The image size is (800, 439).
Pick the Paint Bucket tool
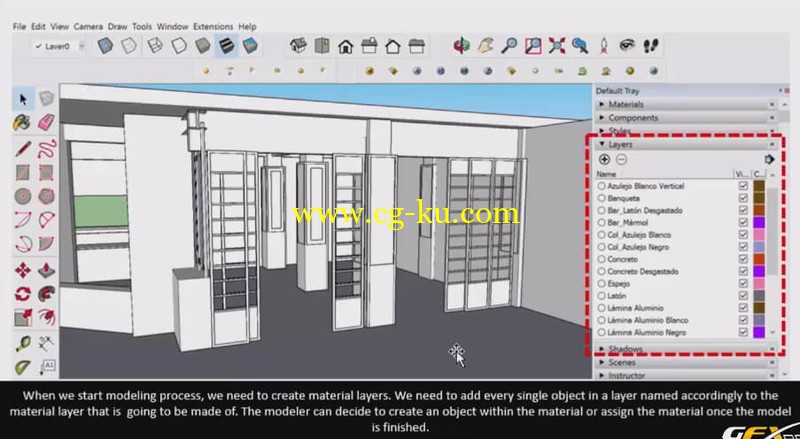click(22, 123)
